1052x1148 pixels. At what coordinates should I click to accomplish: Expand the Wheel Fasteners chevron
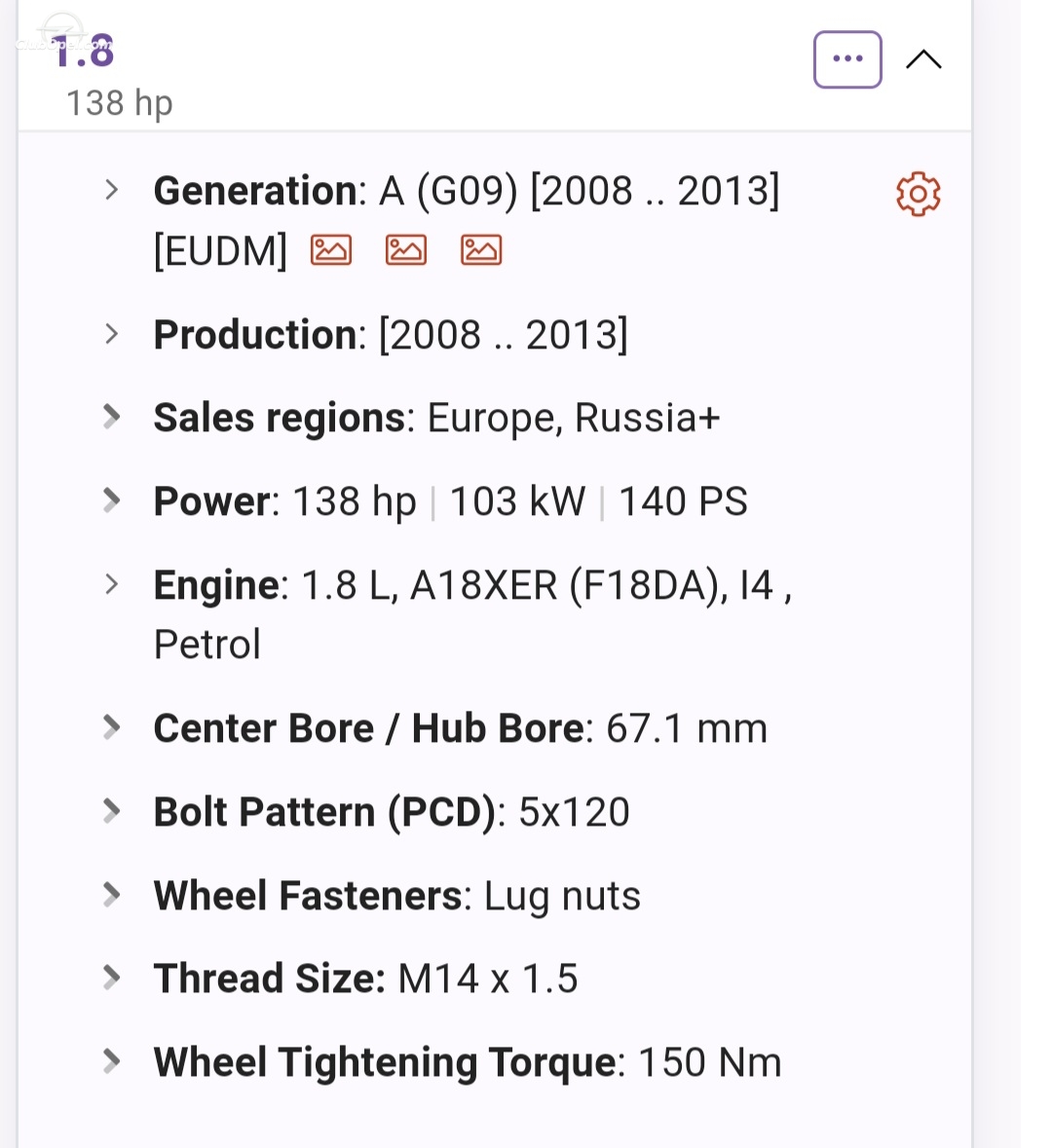coord(111,895)
